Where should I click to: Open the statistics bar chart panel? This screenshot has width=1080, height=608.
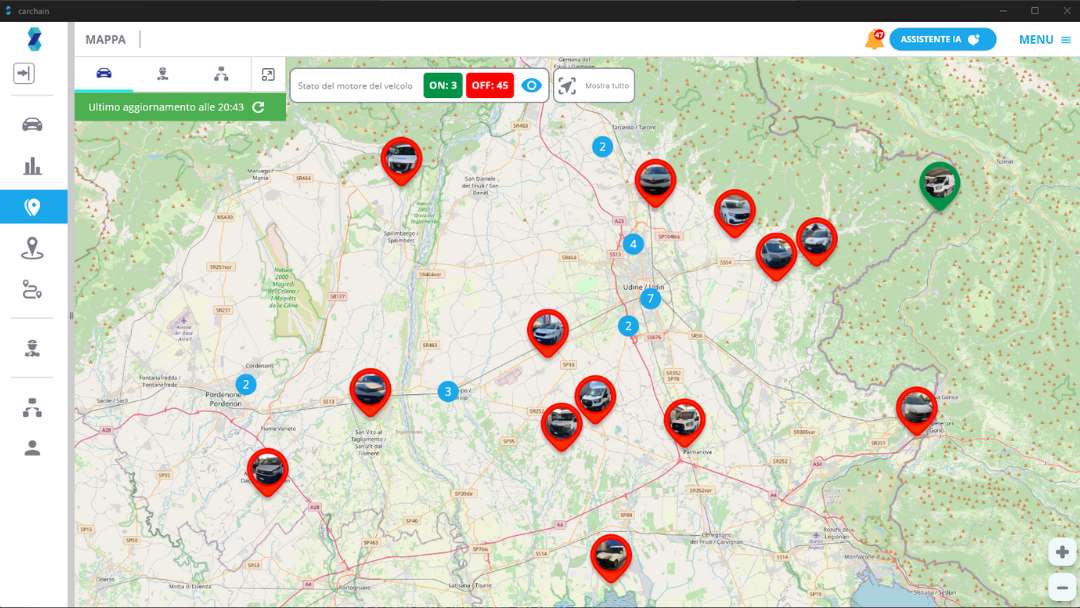[33, 166]
